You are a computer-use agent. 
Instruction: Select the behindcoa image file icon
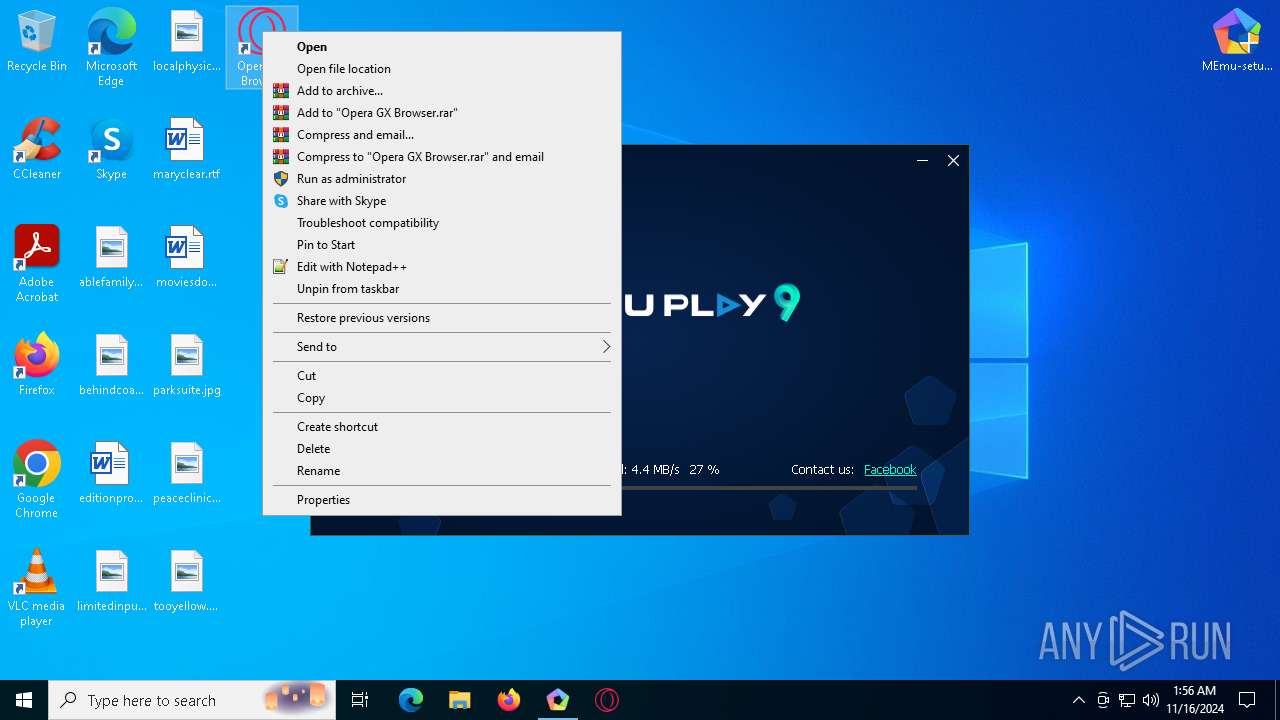tap(111, 366)
